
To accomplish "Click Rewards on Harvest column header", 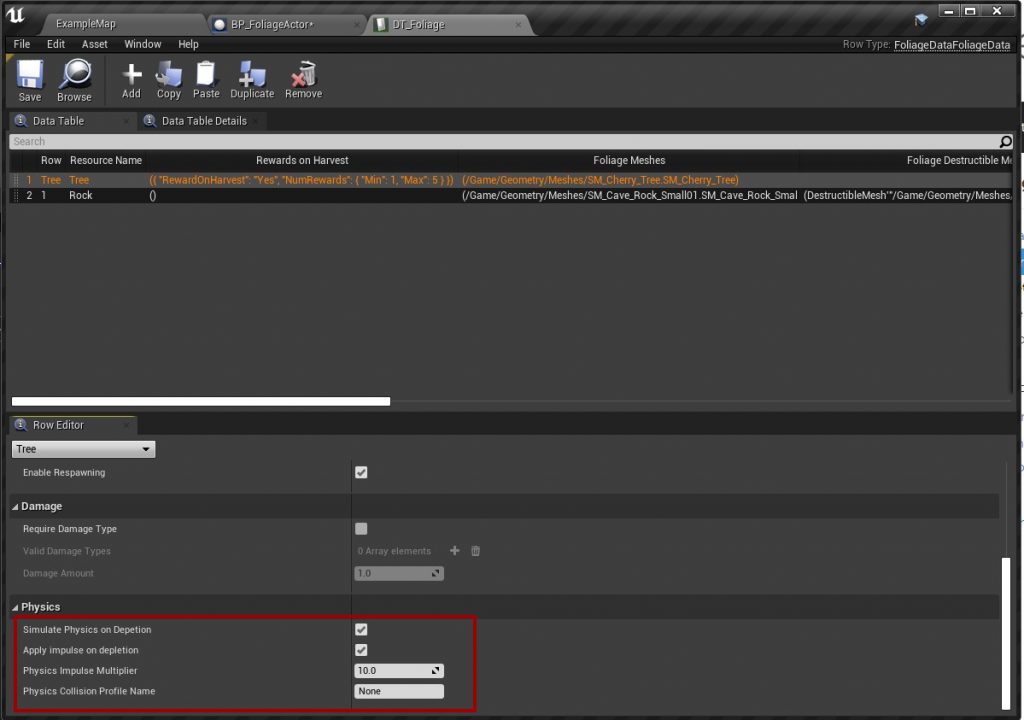I will (302, 160).
